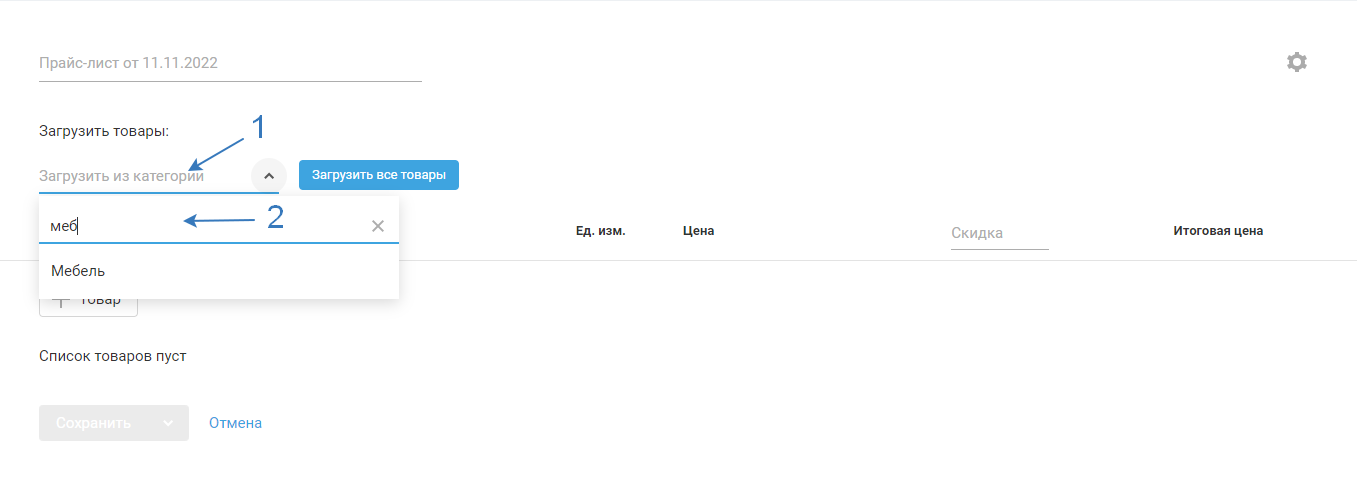Click the annotation number 2 marker

pyautogui.click(x=275, y=218)
